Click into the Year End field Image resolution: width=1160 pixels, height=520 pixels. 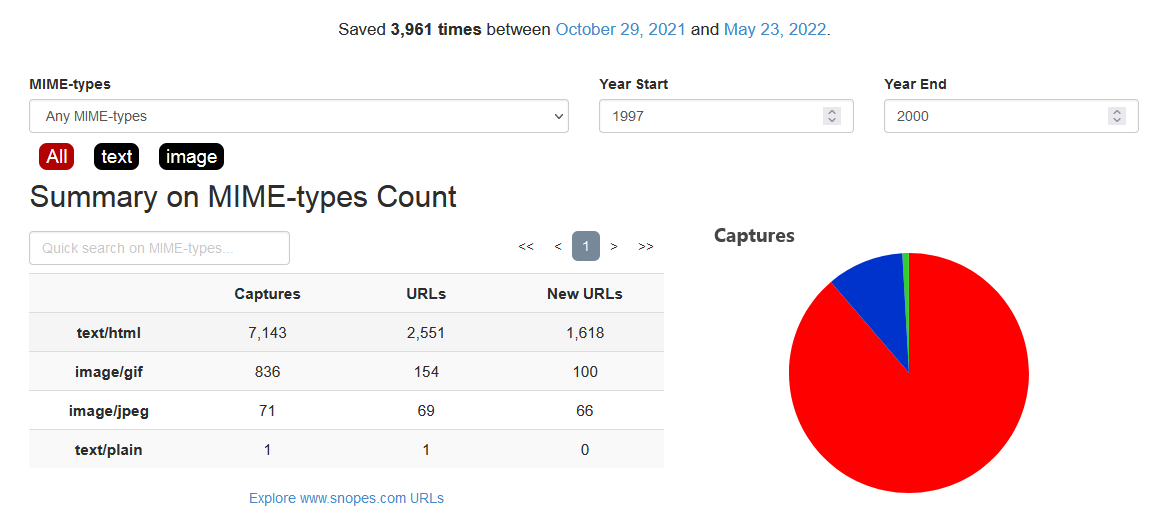click(1011, 116)
